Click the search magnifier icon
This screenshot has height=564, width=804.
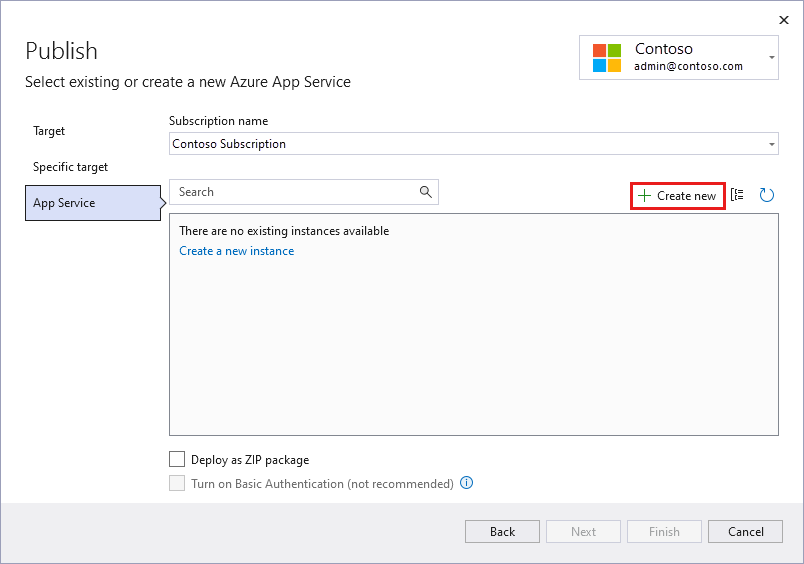(x=426, y=192)
